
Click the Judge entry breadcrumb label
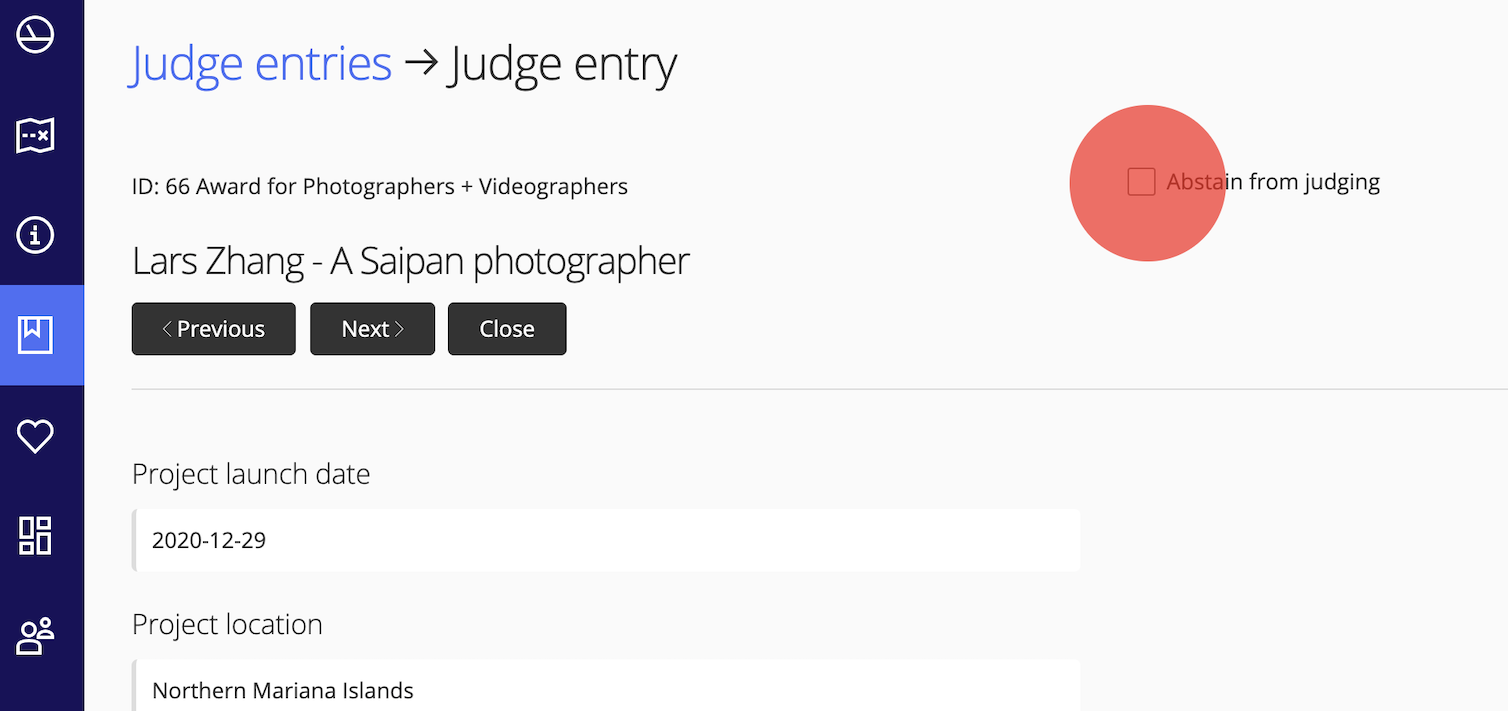coord(563,63)
